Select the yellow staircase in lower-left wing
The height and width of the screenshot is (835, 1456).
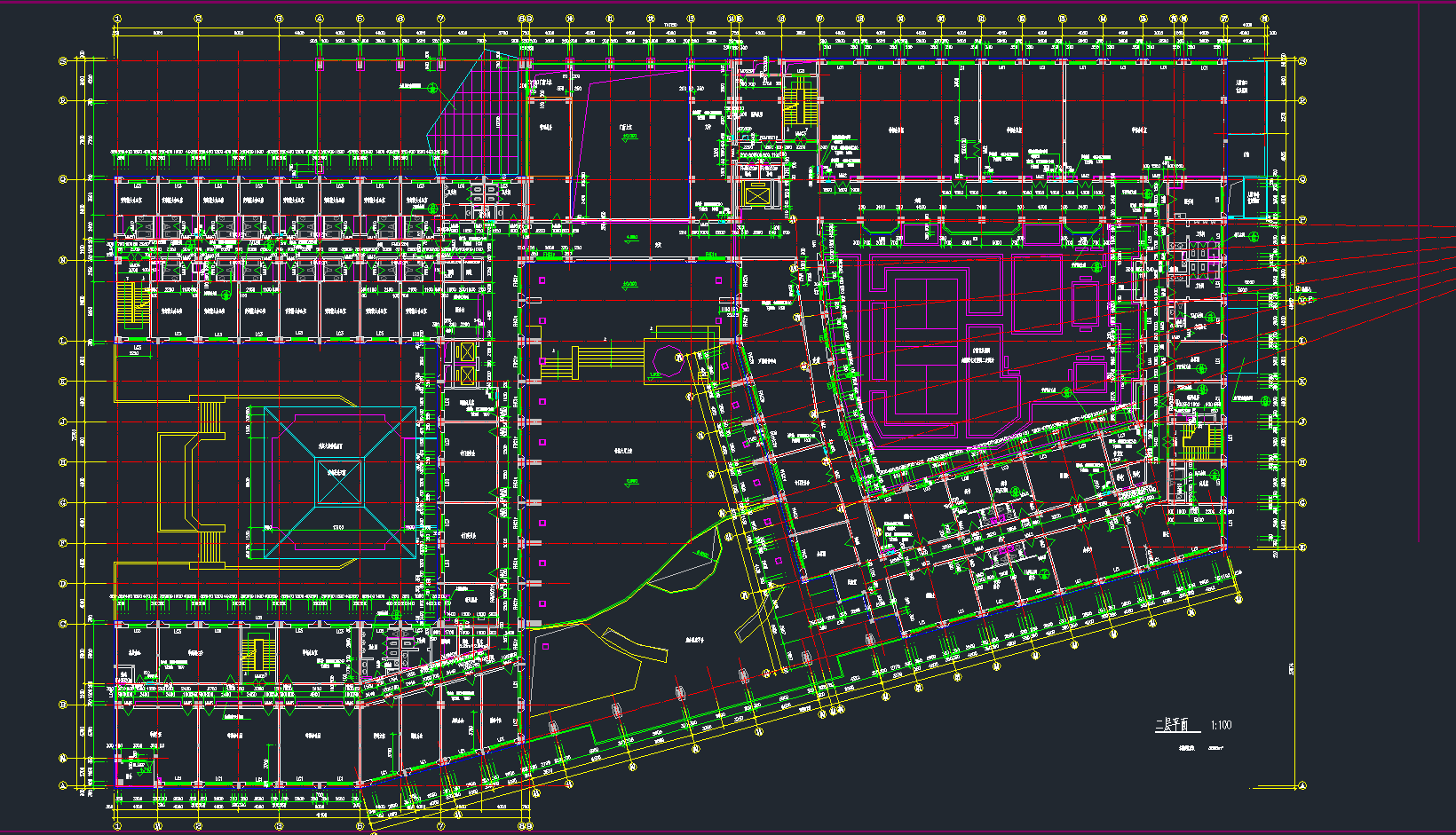pyautogui.click(x=252, y=658)
